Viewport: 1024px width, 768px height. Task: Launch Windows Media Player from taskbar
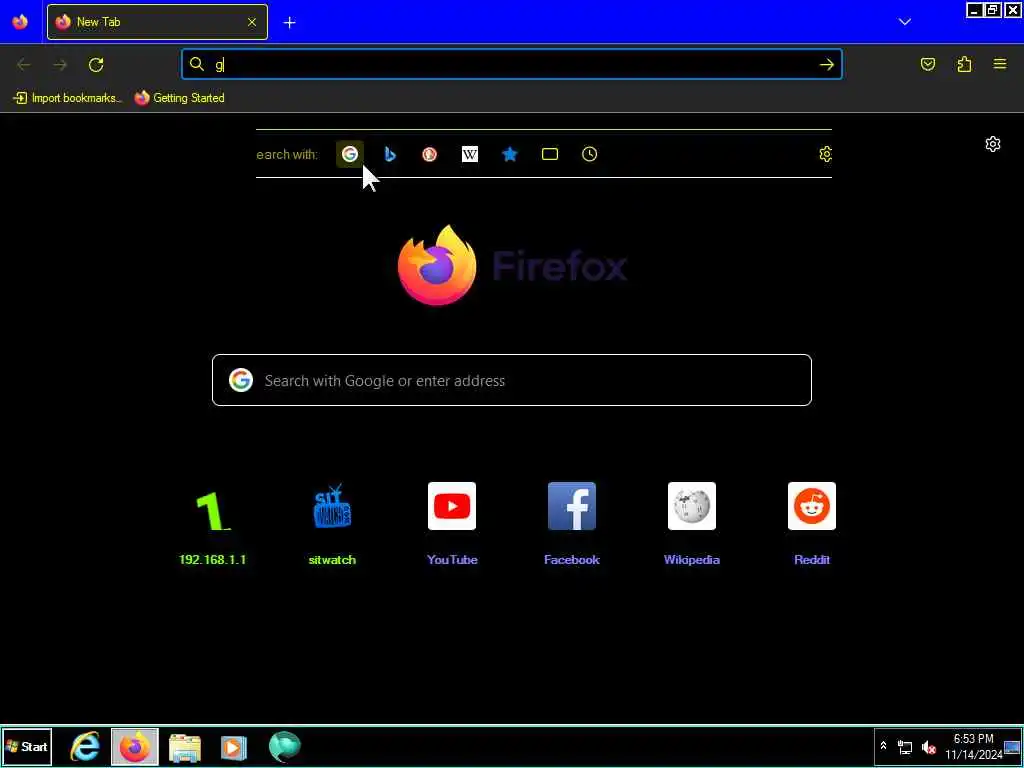[234, 746]
